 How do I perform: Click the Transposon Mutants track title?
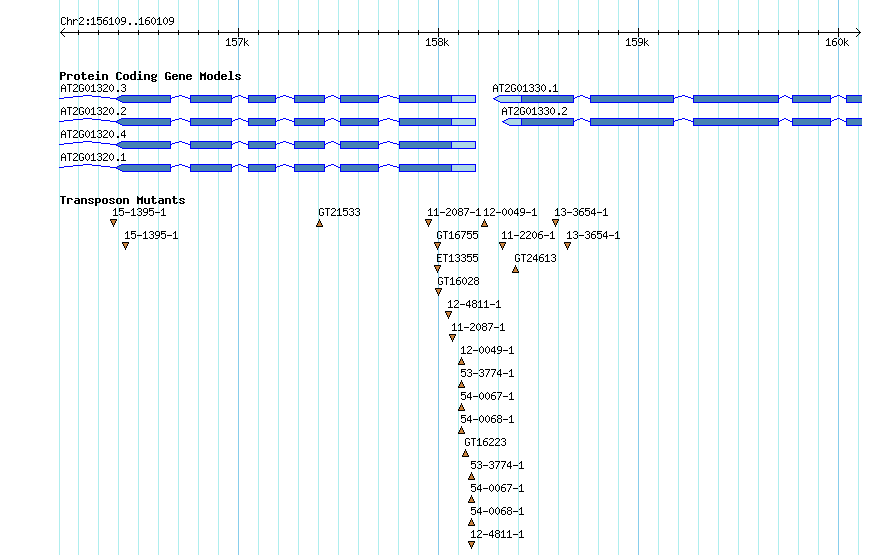pyautogui.click(x=122, y=200)
